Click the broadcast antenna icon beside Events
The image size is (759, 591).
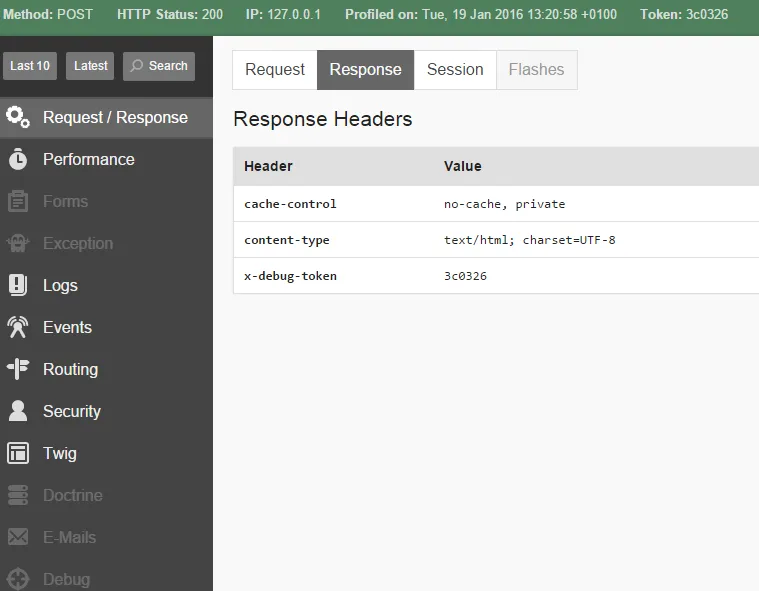tap(18, 327)
